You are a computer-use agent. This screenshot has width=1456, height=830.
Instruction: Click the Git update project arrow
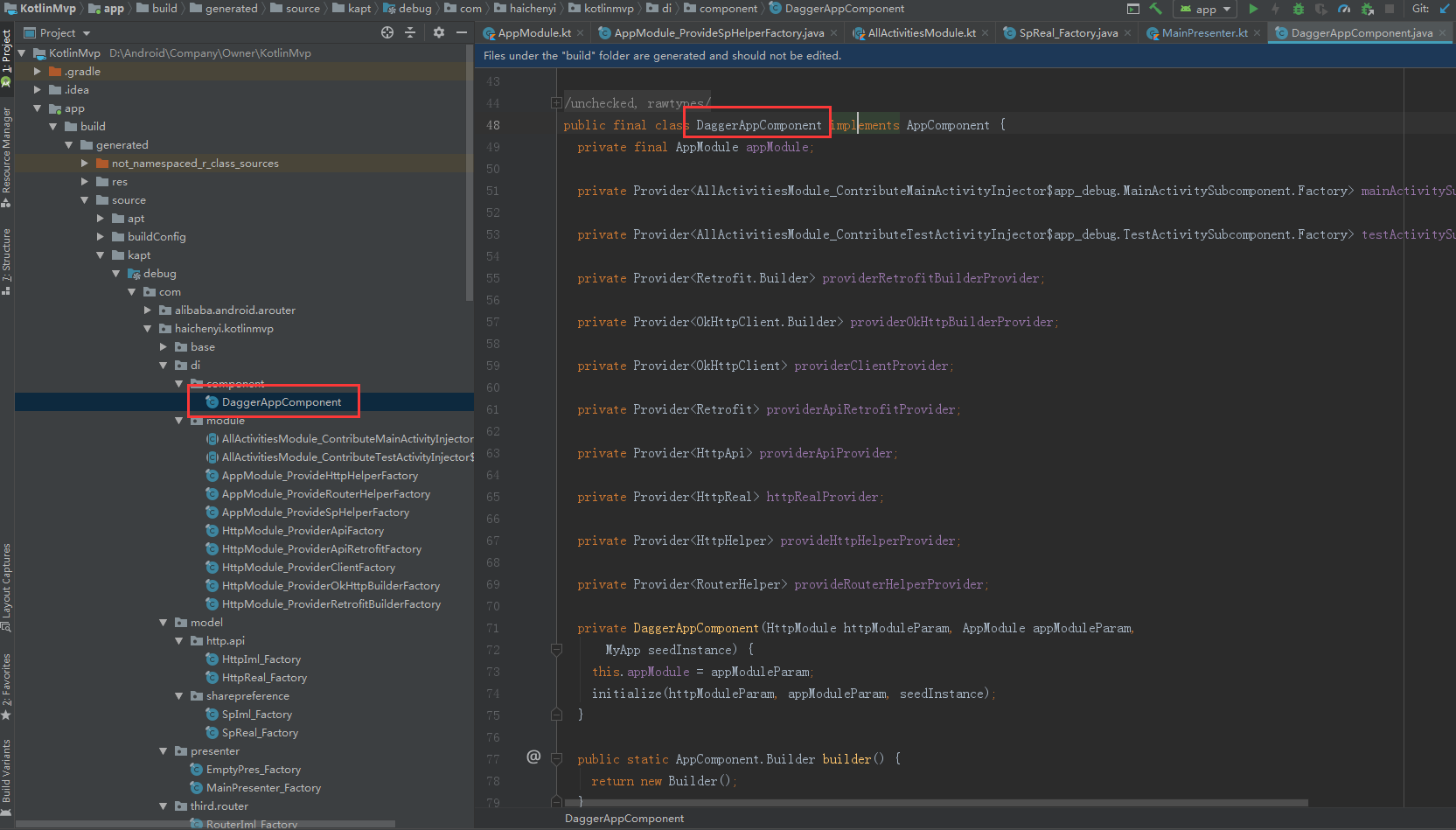click(1445, 9)
